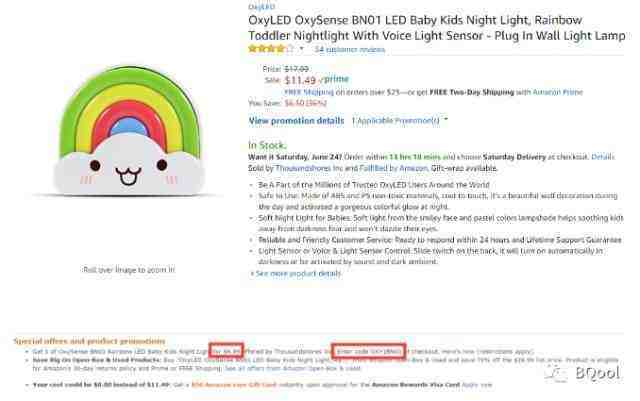Open View promotion details
This screenshot has height=401, width=640.
point(296,121)
